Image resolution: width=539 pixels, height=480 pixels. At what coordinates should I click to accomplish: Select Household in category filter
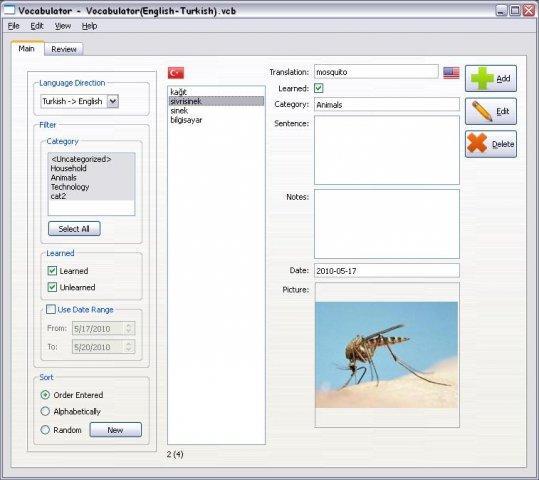point(91,168)
